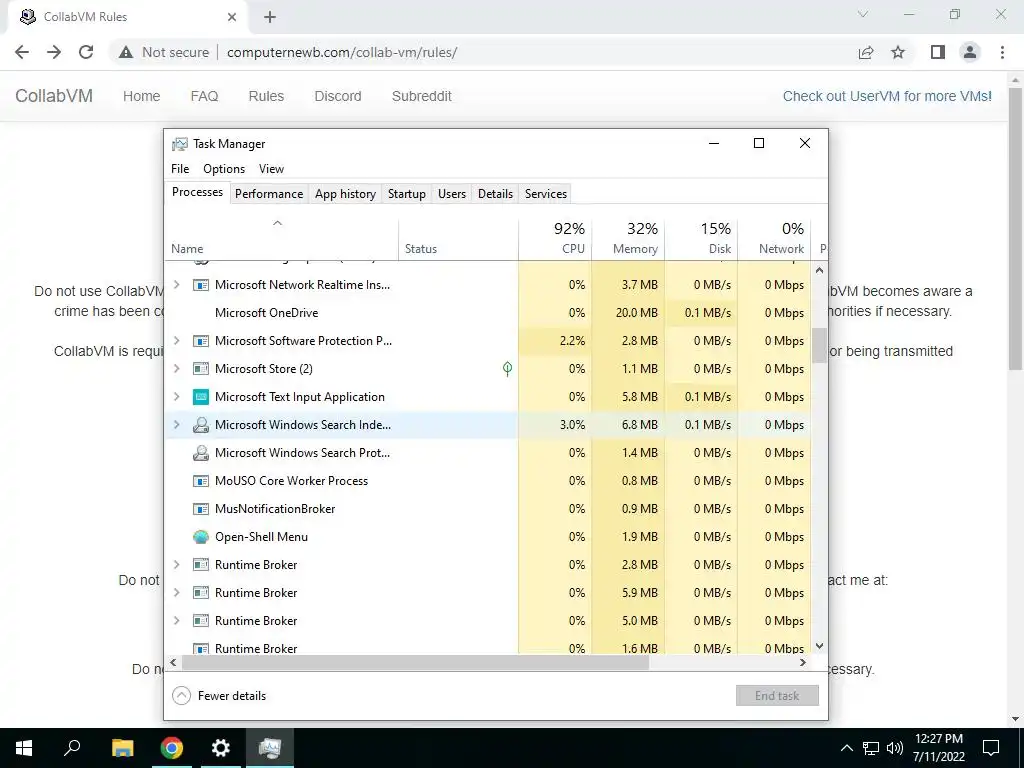This screenshot has width=1024, height=768.
Task: Open the Chrome three-dot menu
Action: click(x=1002, y=52)
